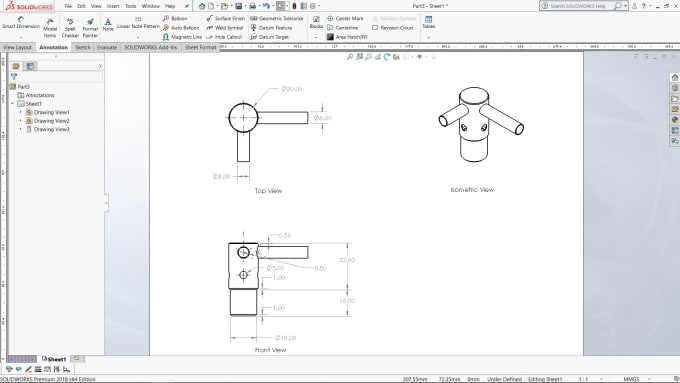The width and height of the screenshot is (680, 383).
Task: Switch to the View Layout tab
Action: coord(17,47)
